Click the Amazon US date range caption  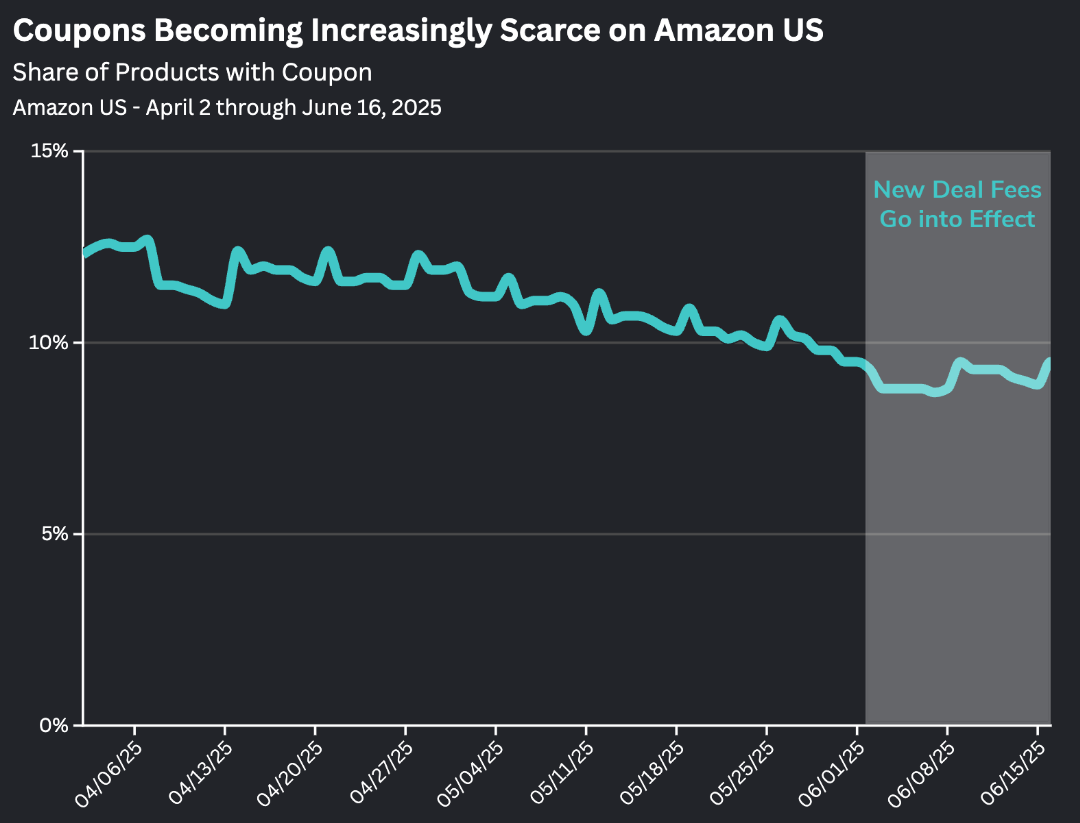click(227, 107)
